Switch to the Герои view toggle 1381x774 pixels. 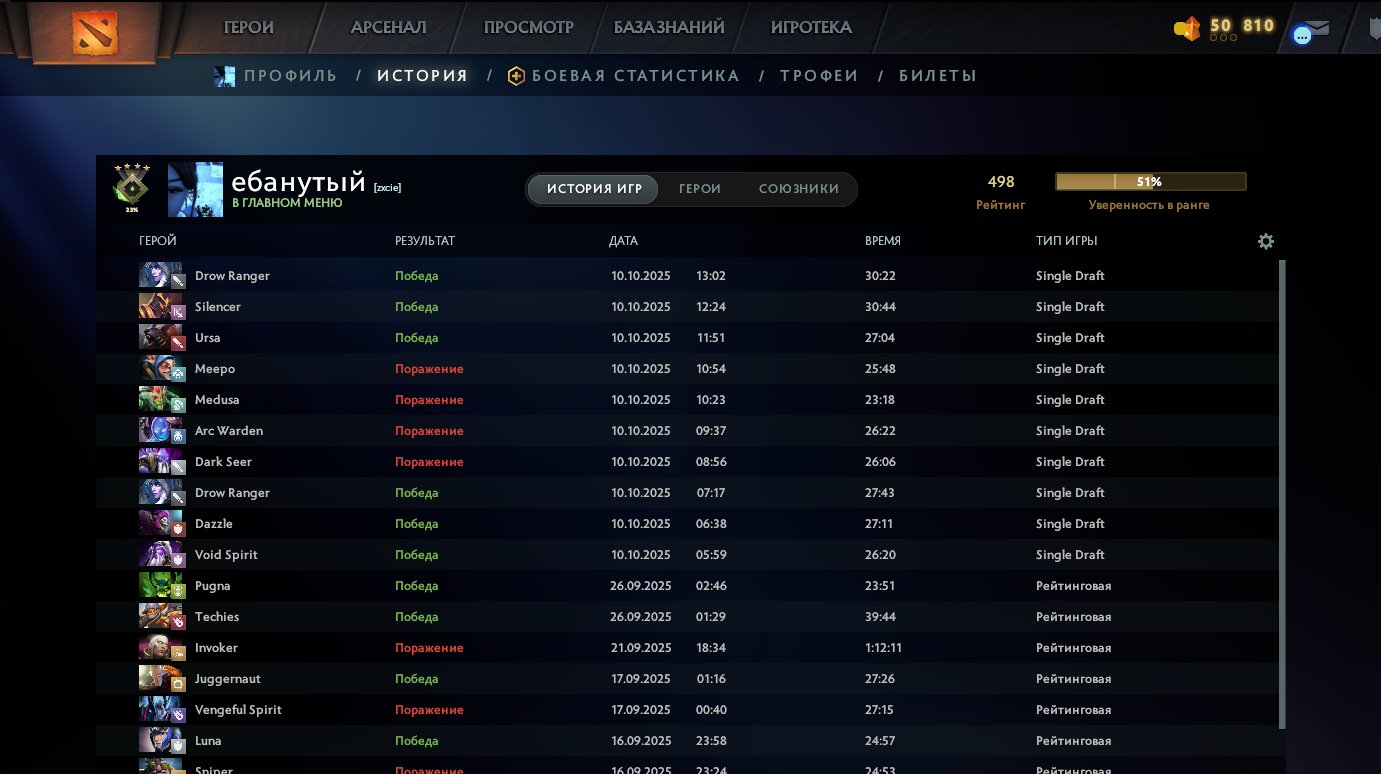tap(699, 189)
